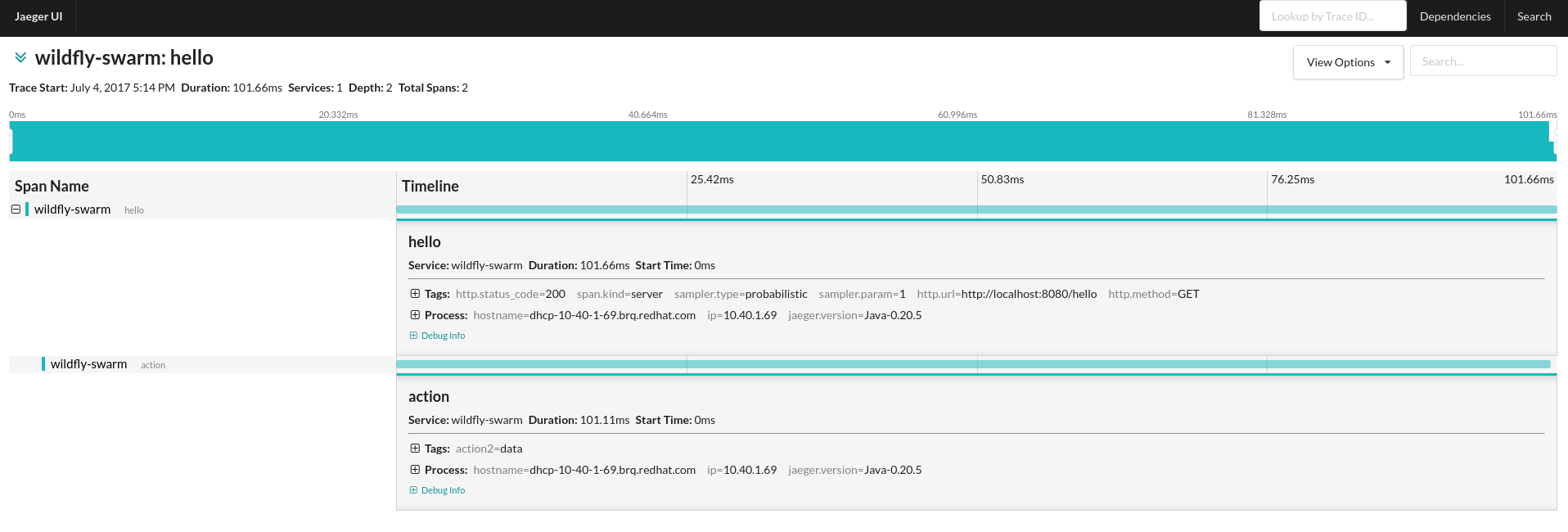
Task: Open Debug Info under hello span
Action: coord(437,336)
